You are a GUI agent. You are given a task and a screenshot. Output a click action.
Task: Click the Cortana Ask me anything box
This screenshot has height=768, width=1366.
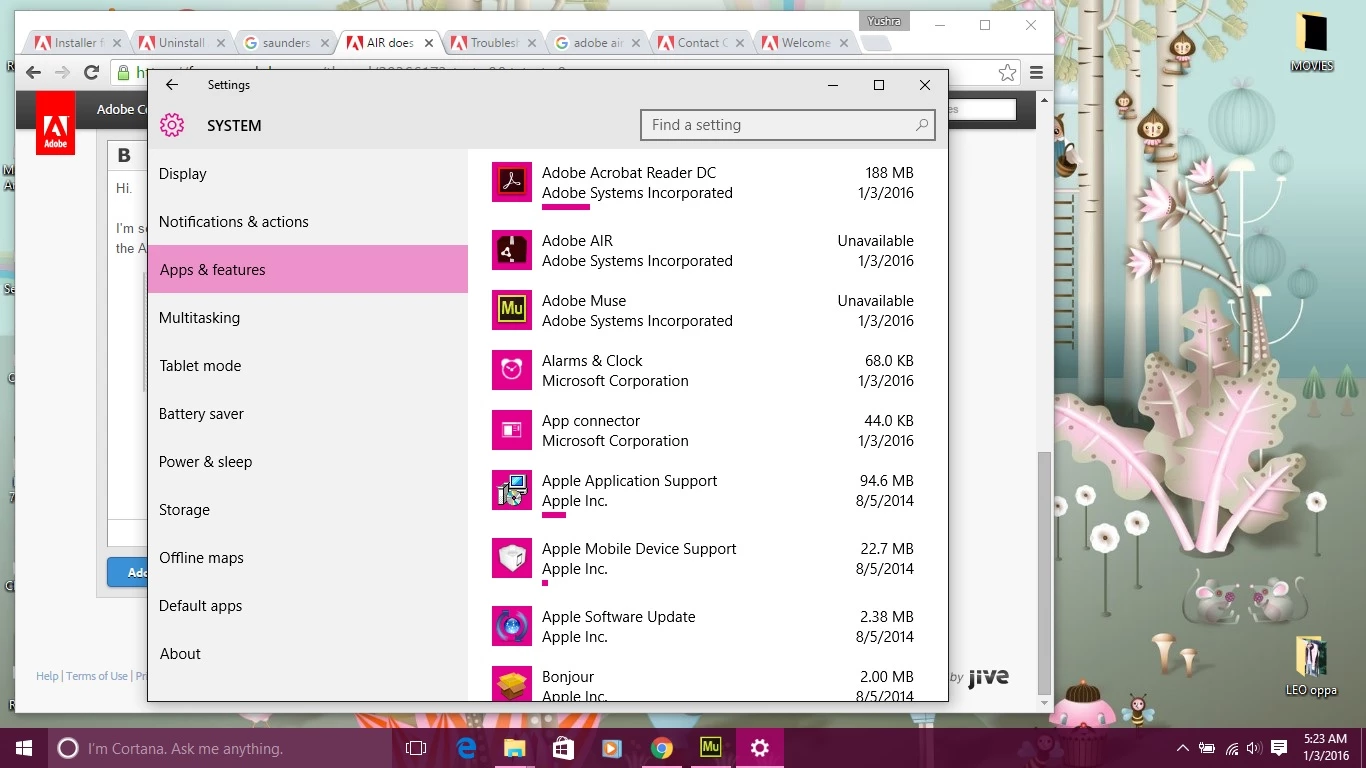(220, 748)
